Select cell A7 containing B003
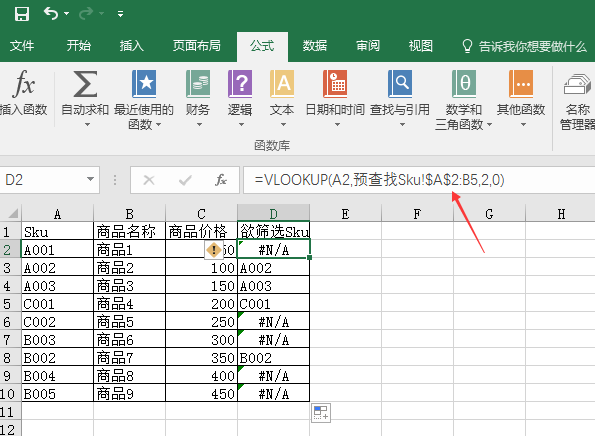 (x=57, y=340)
